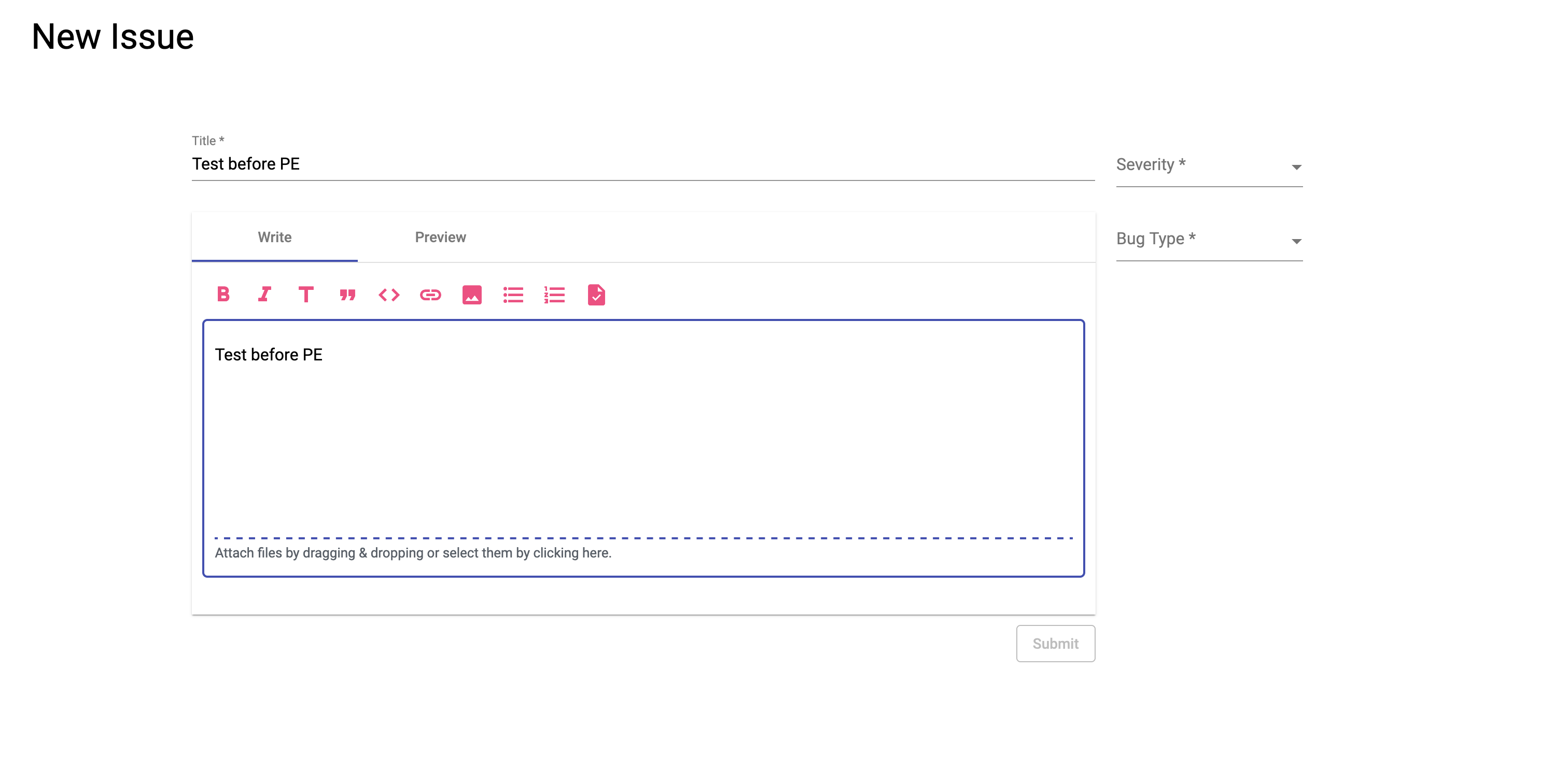Create a bulleted list

point(513,295)
